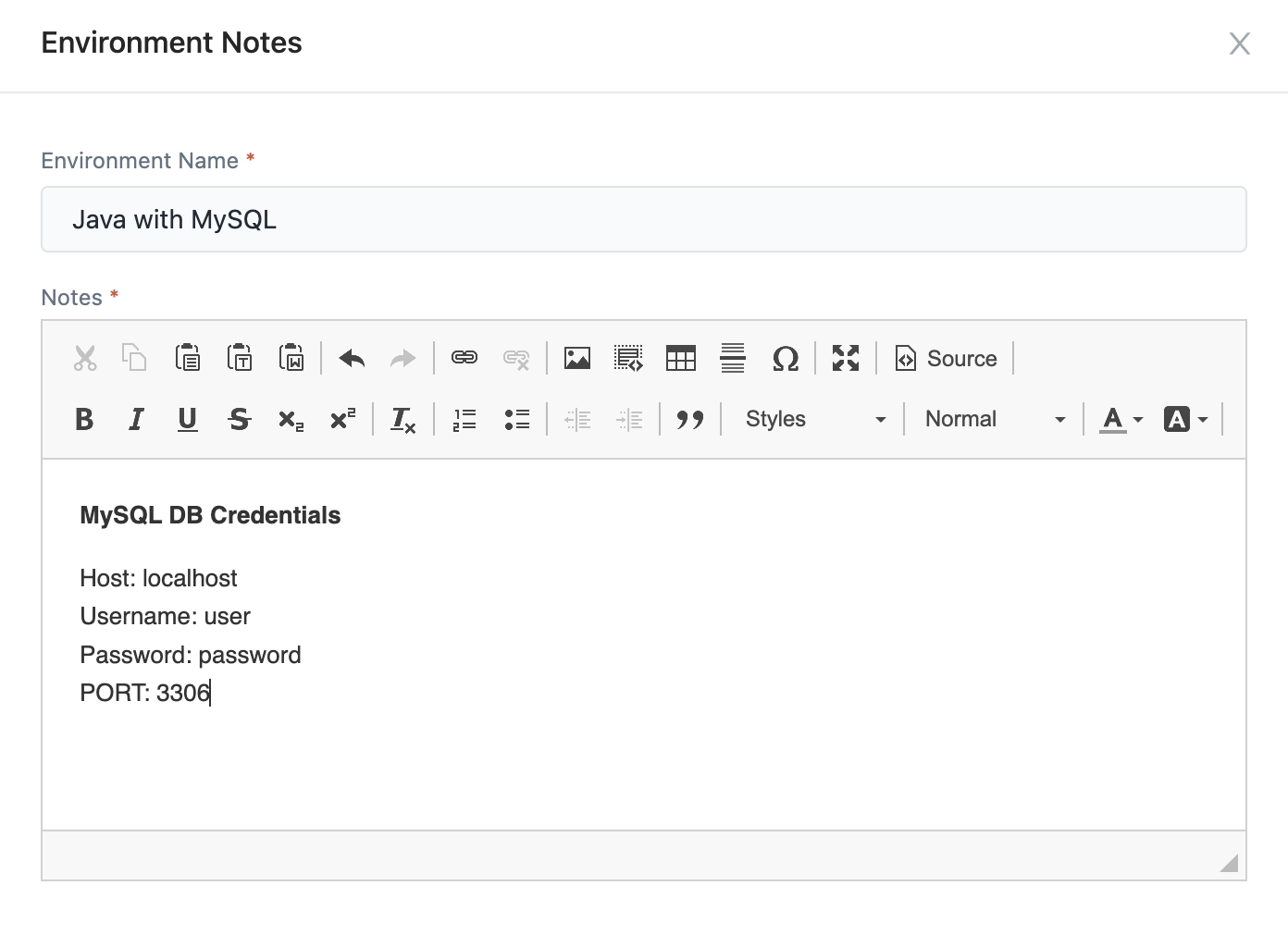This screenshot has width=1288, height=947.
Task: Insert a hyperlink
Action: click(x=464, y=358)
